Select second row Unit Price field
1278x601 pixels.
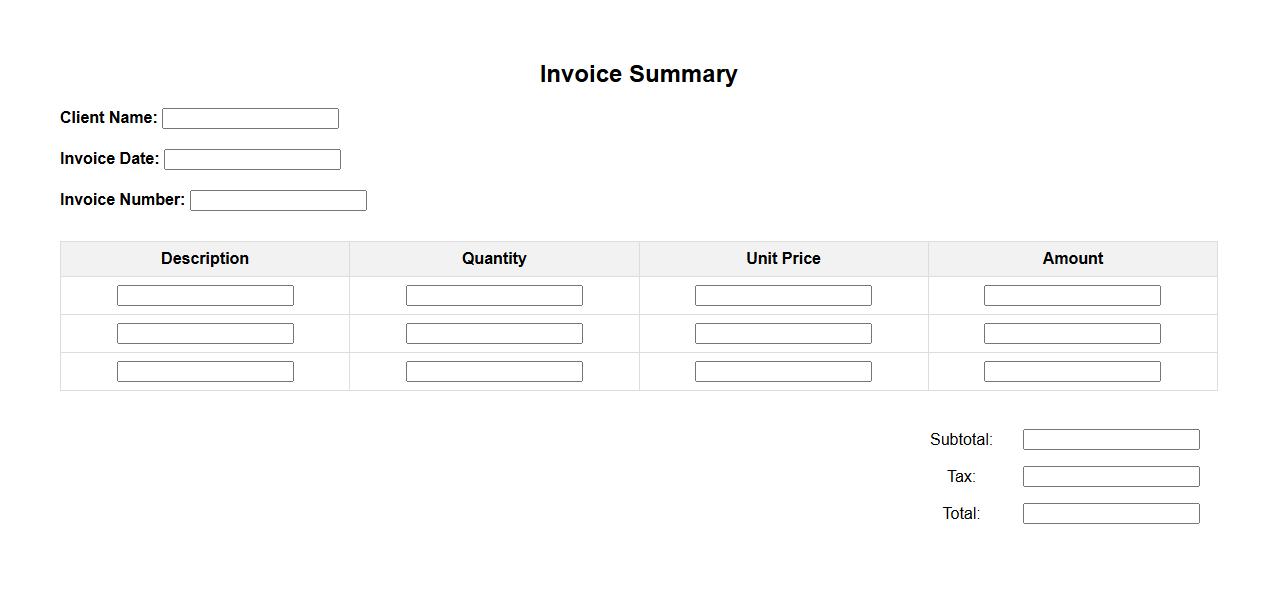click(x=783, y=333)
